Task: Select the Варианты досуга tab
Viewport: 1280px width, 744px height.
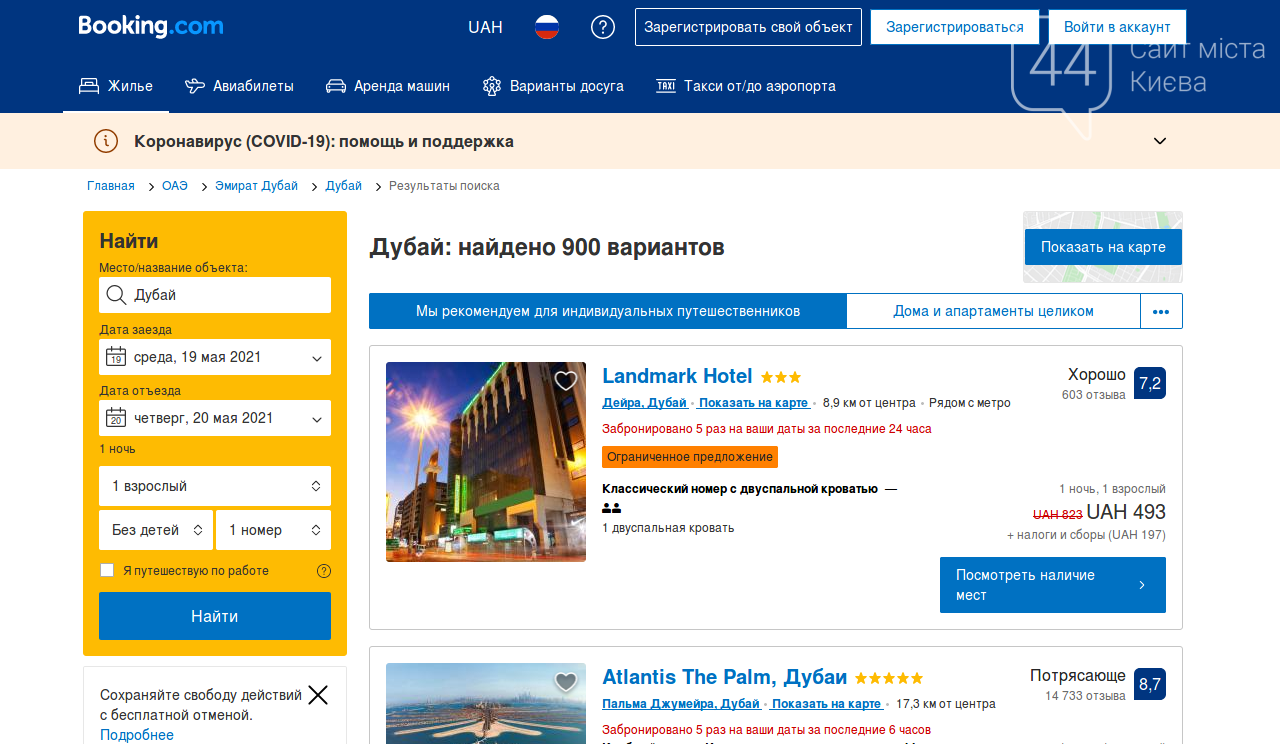Action: click(x=553, y=86)
